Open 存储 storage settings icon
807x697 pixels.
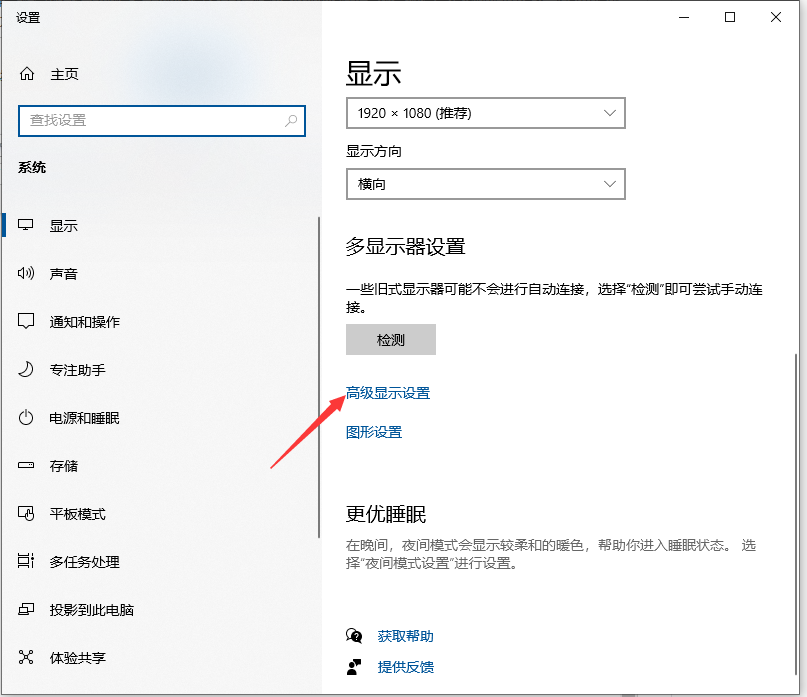25,465
